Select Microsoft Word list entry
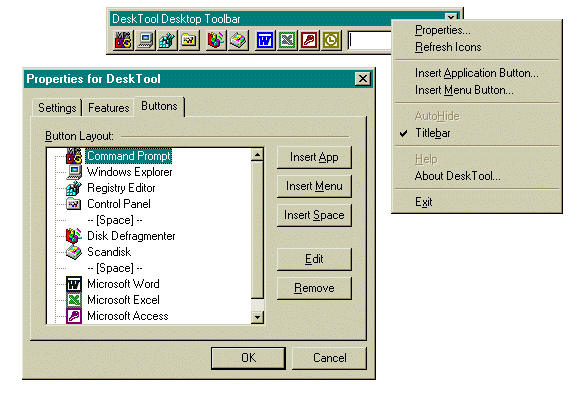 click(x=123, y=284)
